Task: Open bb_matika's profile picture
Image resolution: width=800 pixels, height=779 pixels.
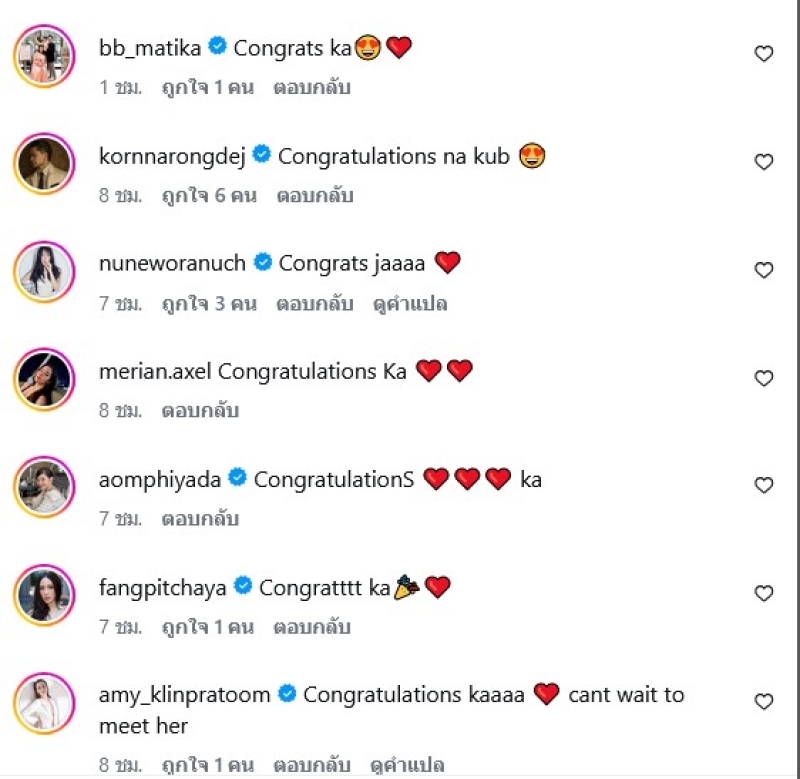Action: [44, 55]
